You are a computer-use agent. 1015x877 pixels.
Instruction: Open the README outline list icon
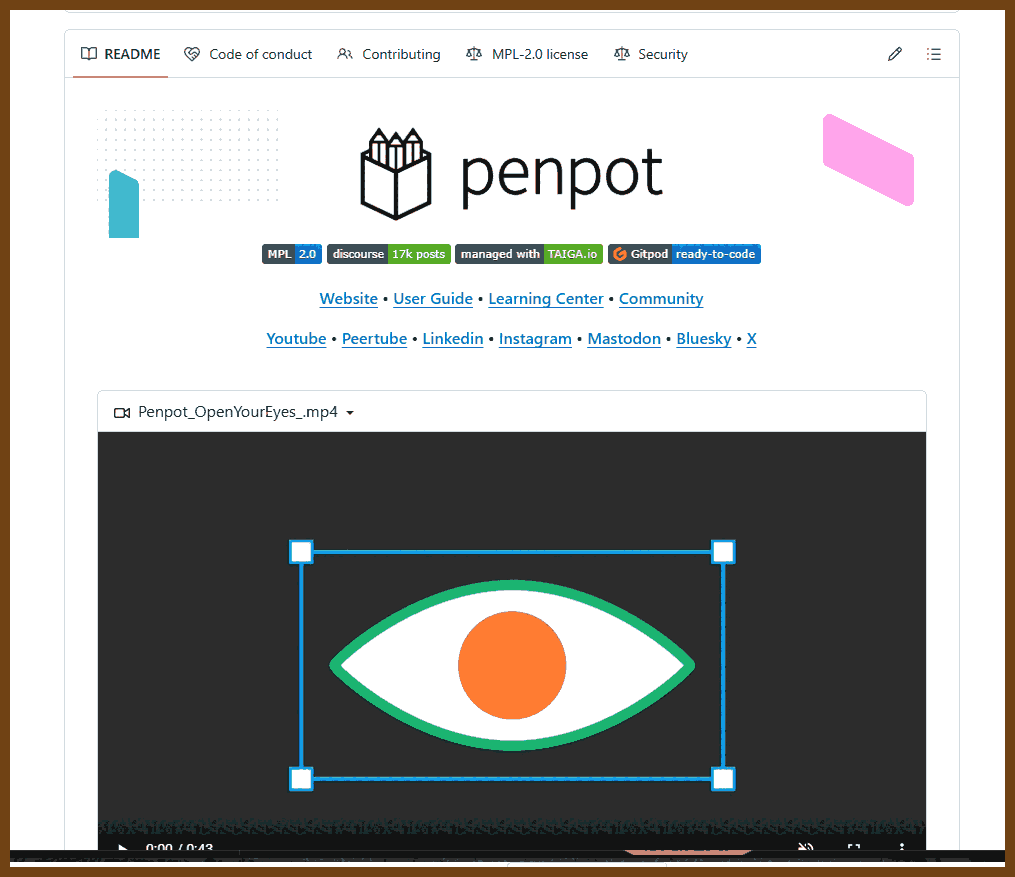933,54
